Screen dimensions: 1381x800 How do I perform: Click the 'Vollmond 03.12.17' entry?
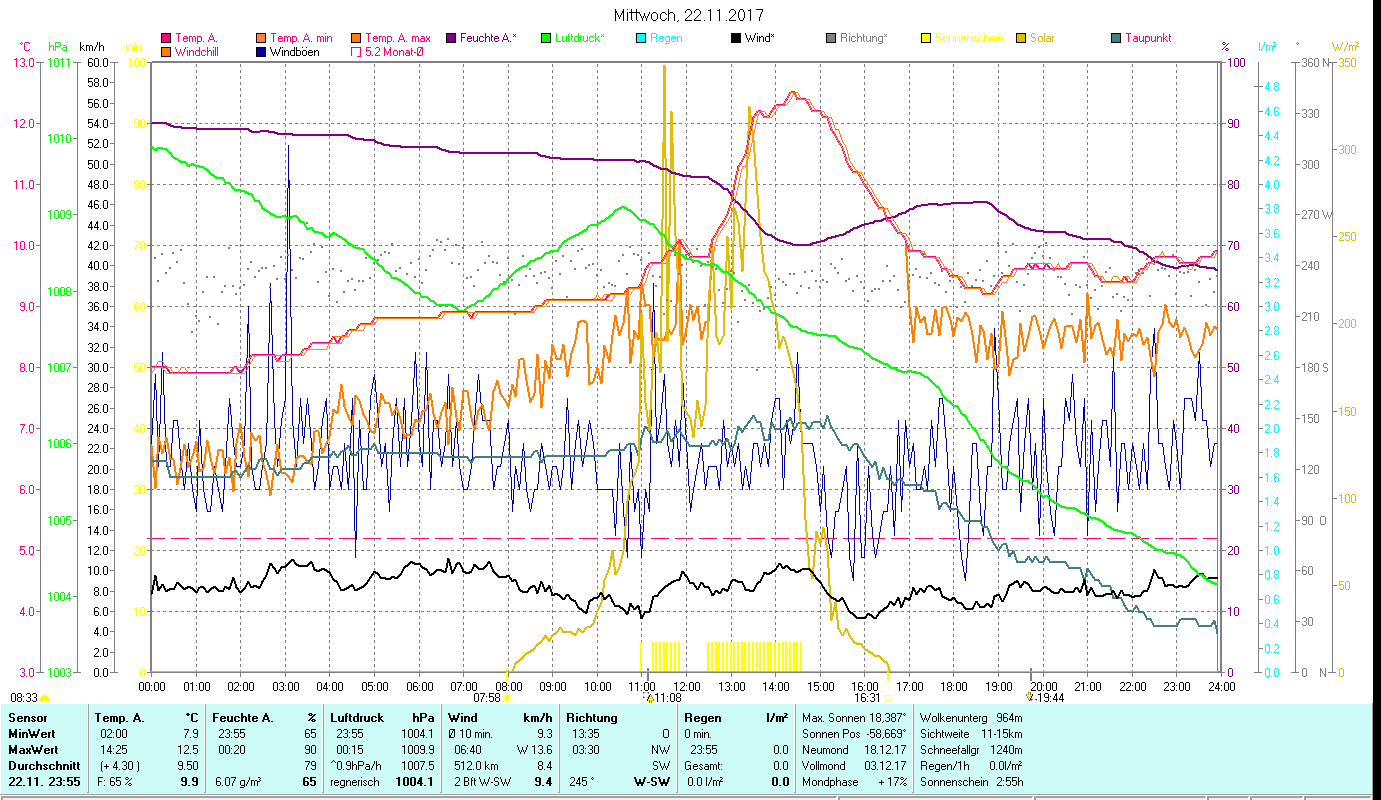click(854, 766)
